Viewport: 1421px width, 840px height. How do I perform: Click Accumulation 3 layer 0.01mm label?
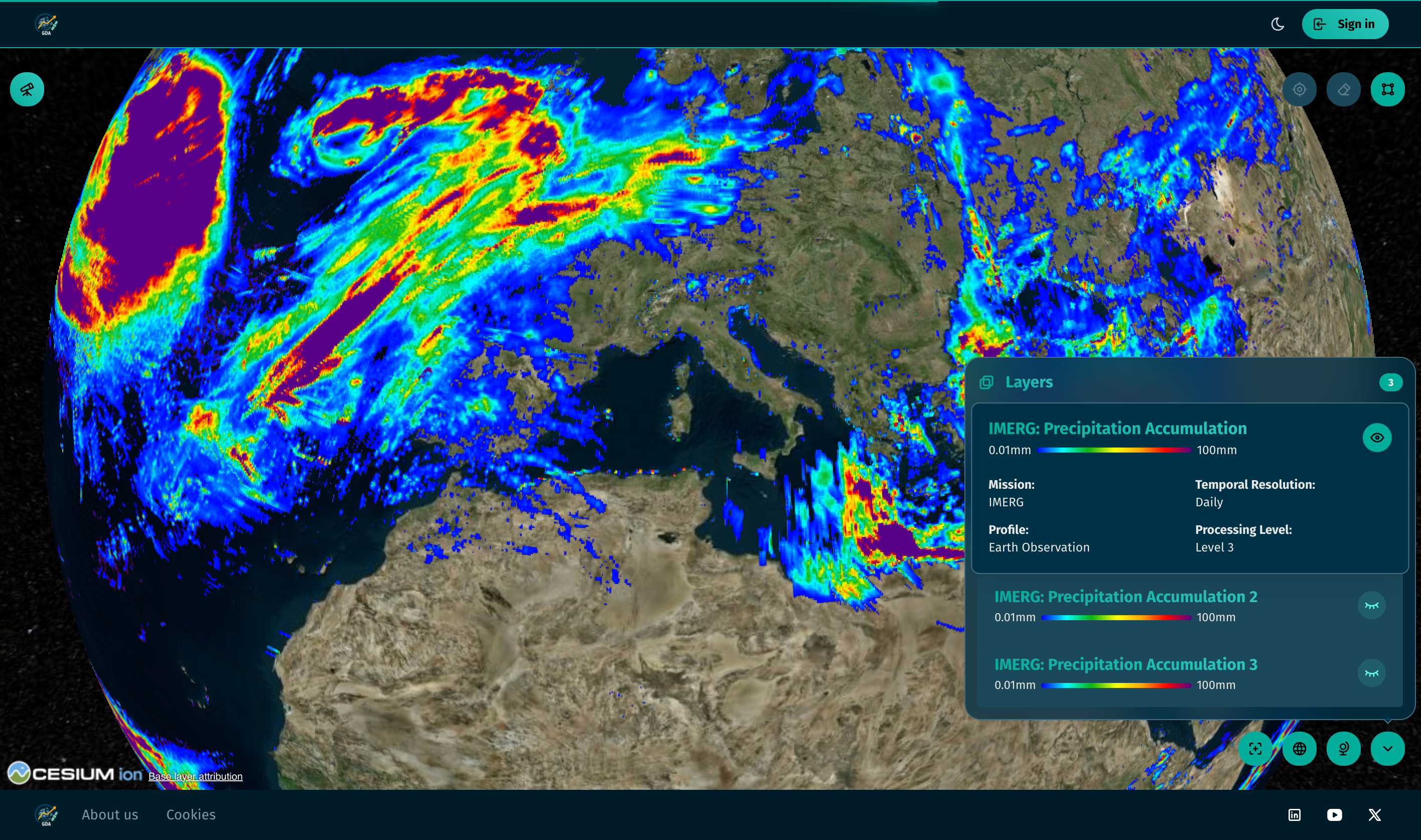pyautogui.click(x=1015, y=685)
